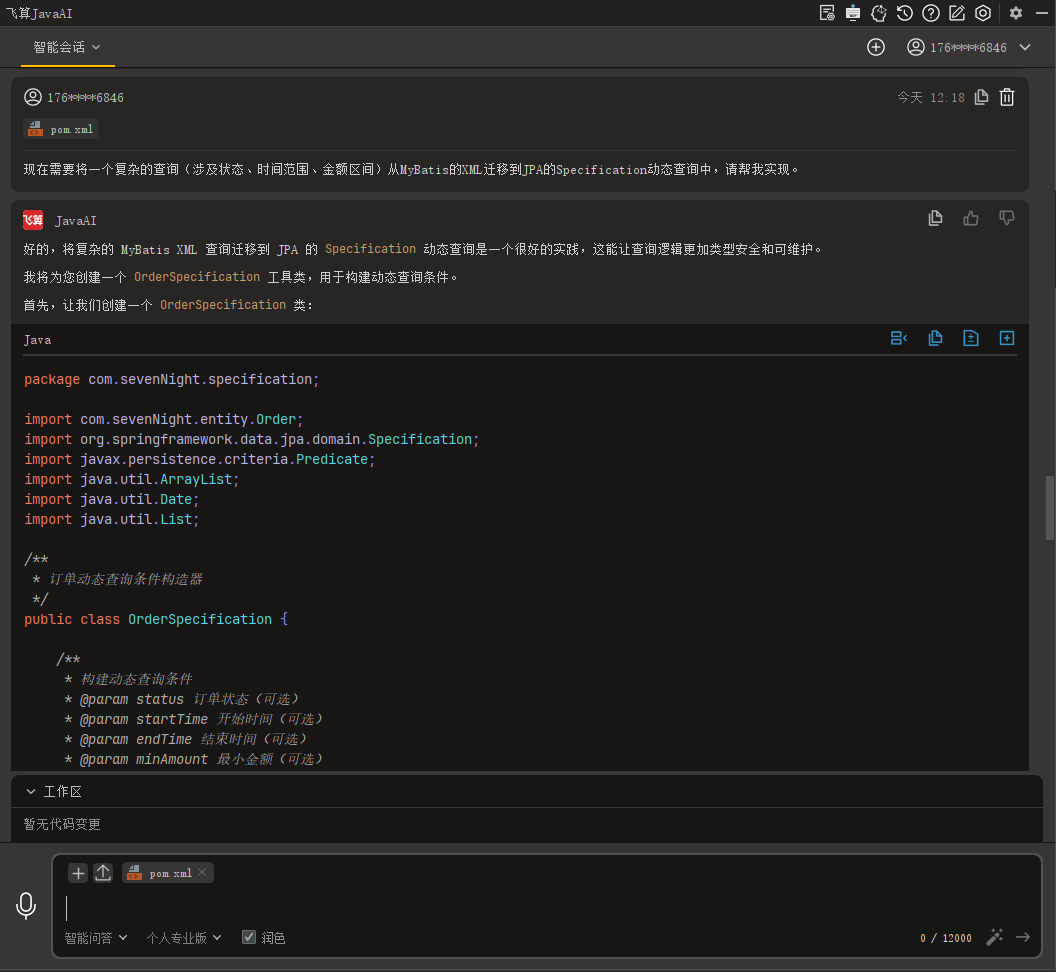Click the magic wand polish icon

(x=995, y=937)
